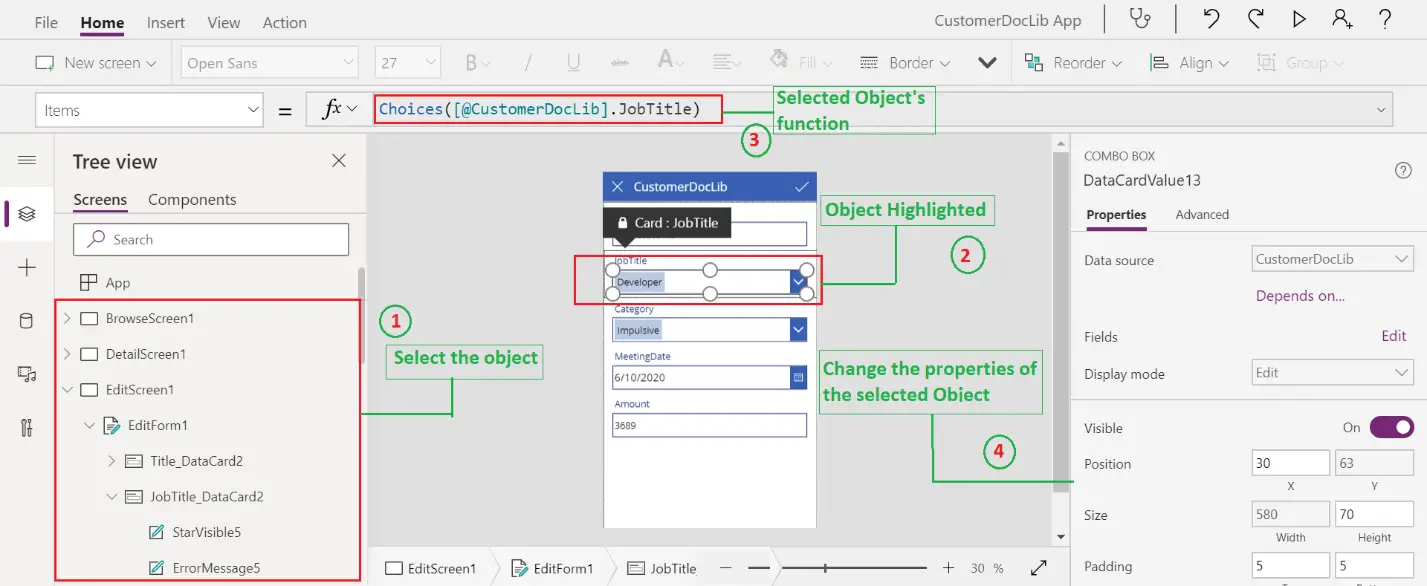Image resolution: width=1427 pixels, height=586 pixels.
Task: Open the File menu
Action: click(46, 22)
